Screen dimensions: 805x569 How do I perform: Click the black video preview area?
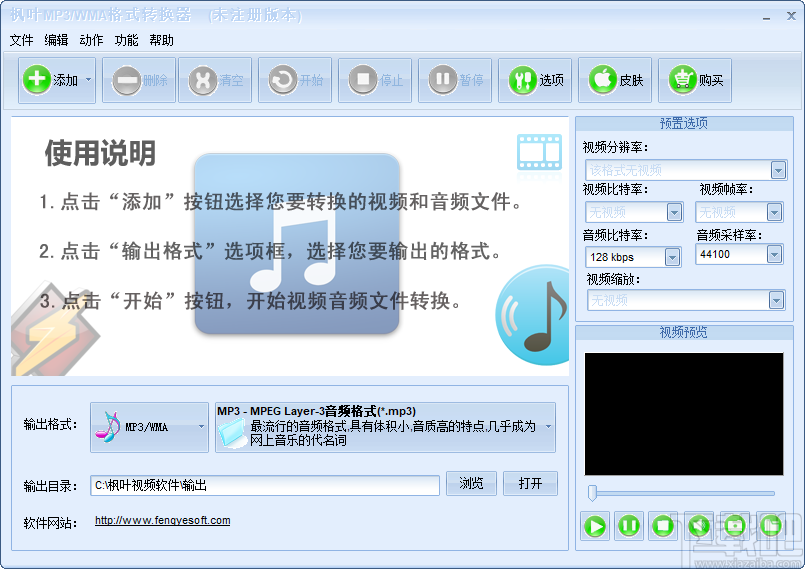pos(684,414)
